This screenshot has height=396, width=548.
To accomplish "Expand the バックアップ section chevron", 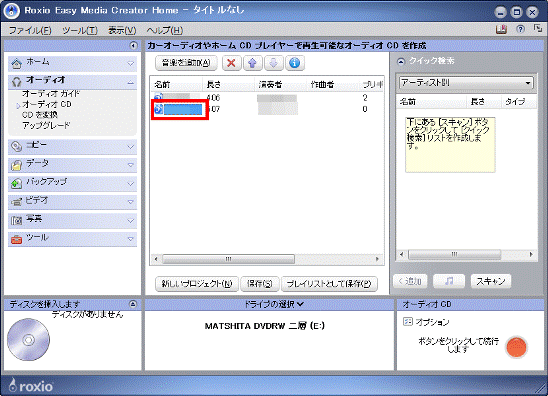I will [x=130, y=183].
